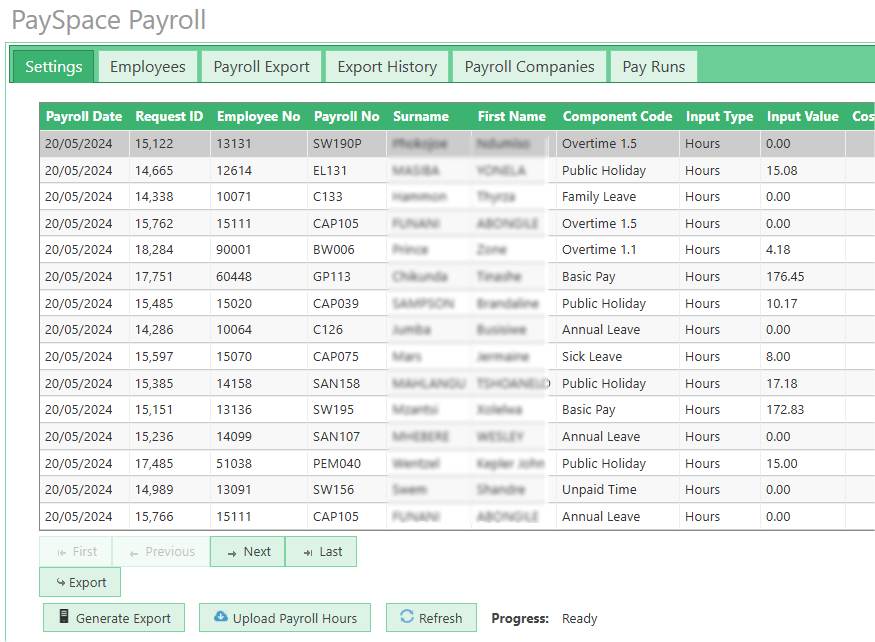The width and height of the screenshot is (875, 642).
Task: Select payroll number SAN158
Action: point(347,384)
